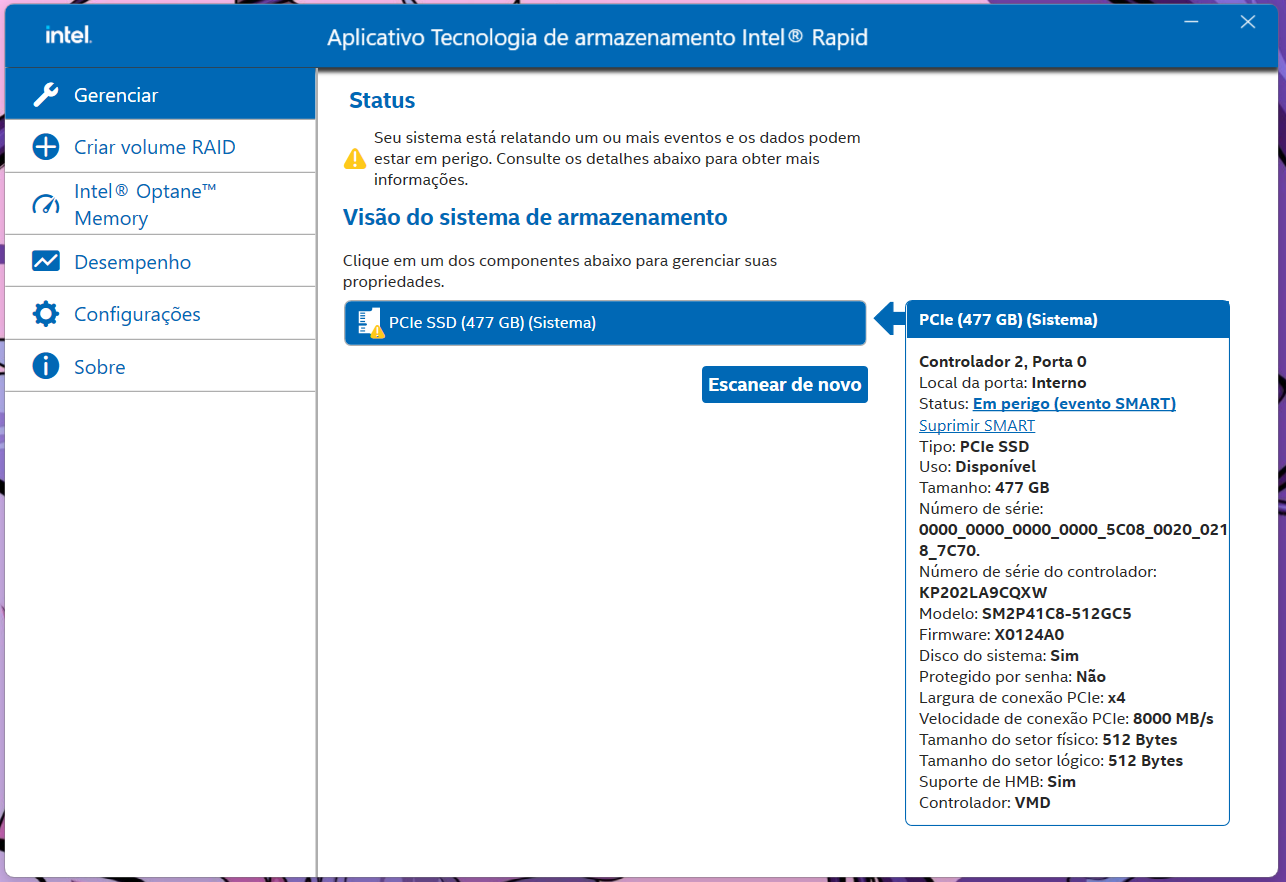Image resolution: width=1286 pixels, height=882 pixels.
Task: Click the Desempenho chart icon
Action: pyautogui.click(x=46, y=262)
